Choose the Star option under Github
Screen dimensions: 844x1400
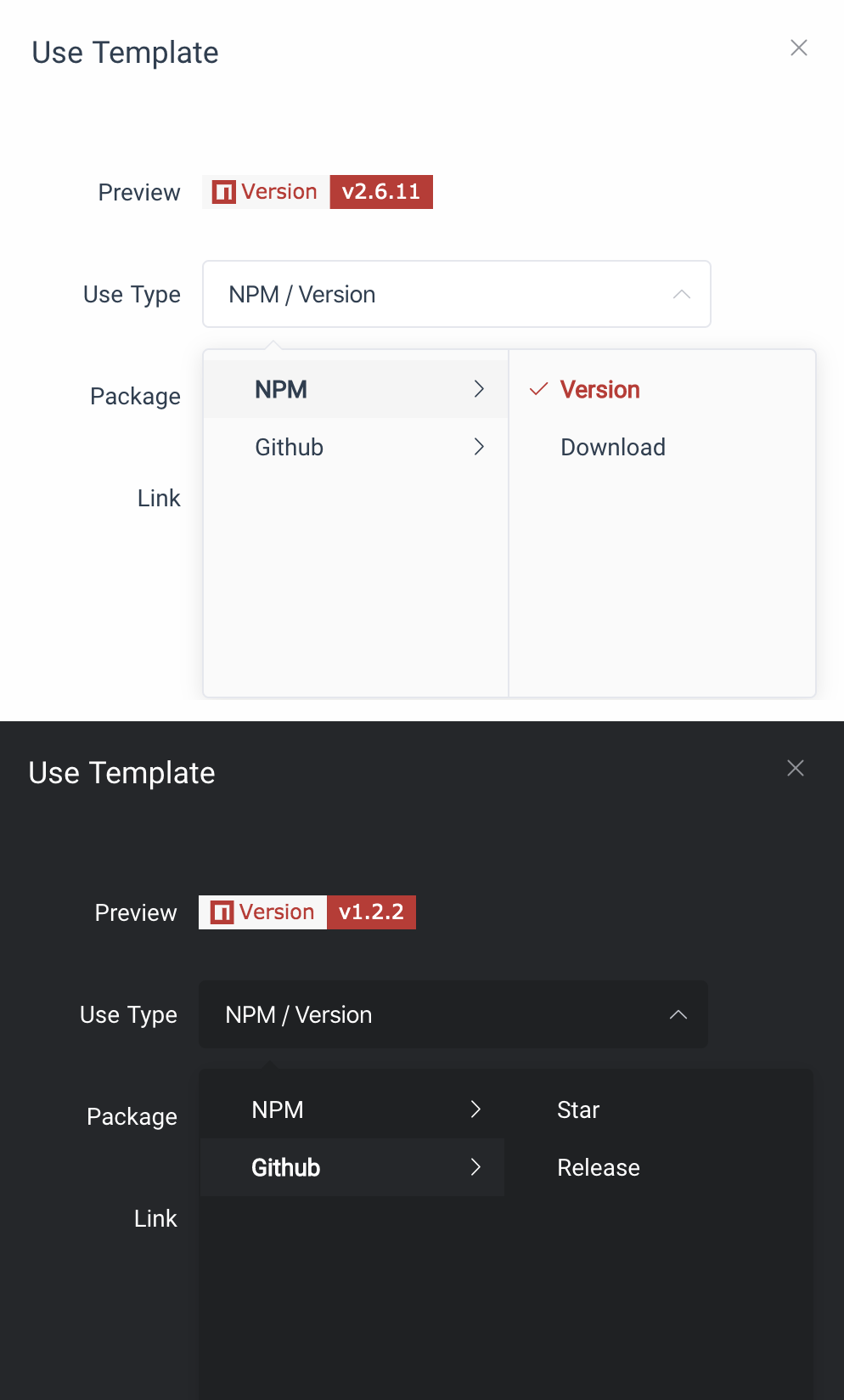click(578, 1109)
